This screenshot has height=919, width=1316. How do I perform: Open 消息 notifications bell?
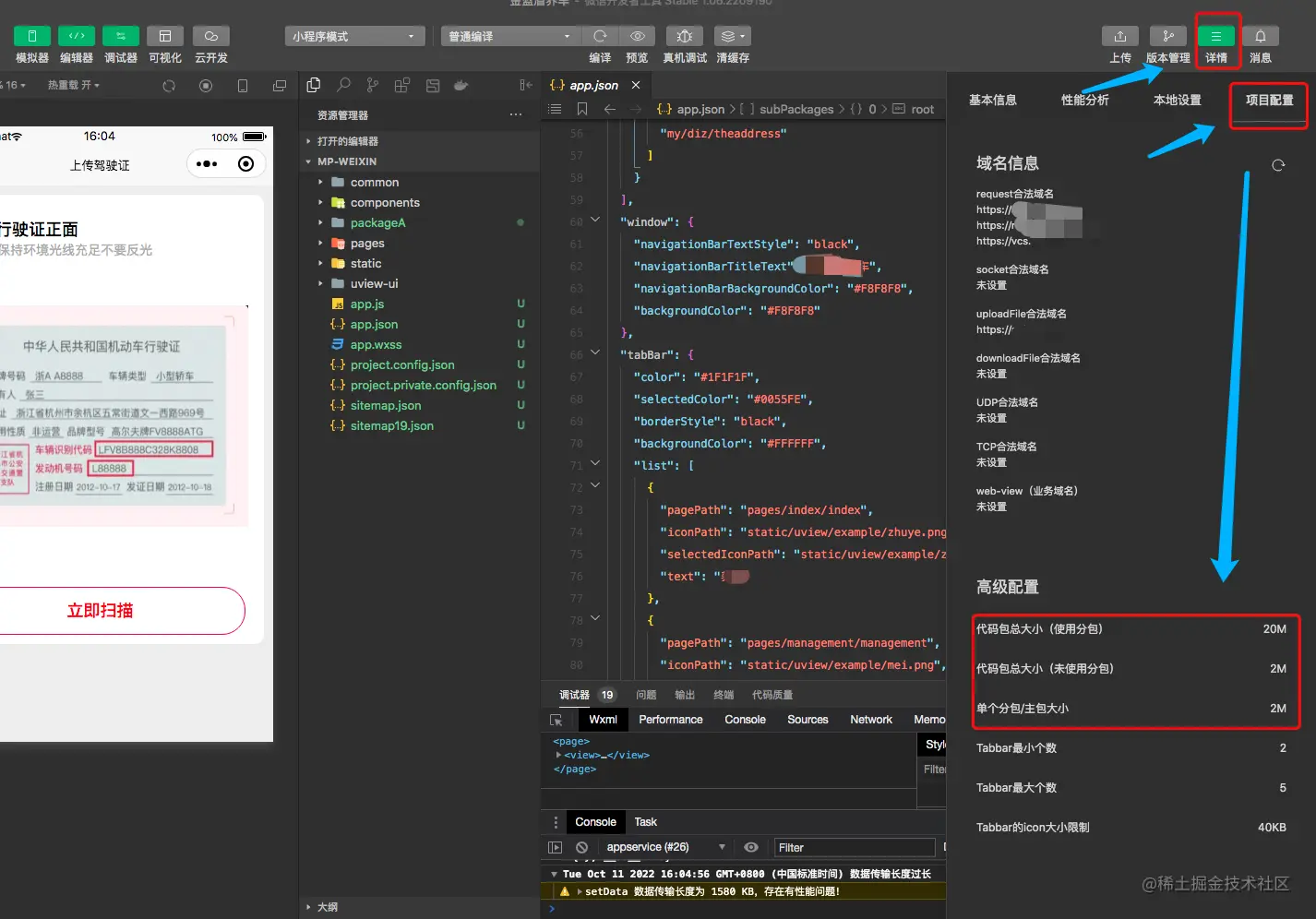point(1261,36)
